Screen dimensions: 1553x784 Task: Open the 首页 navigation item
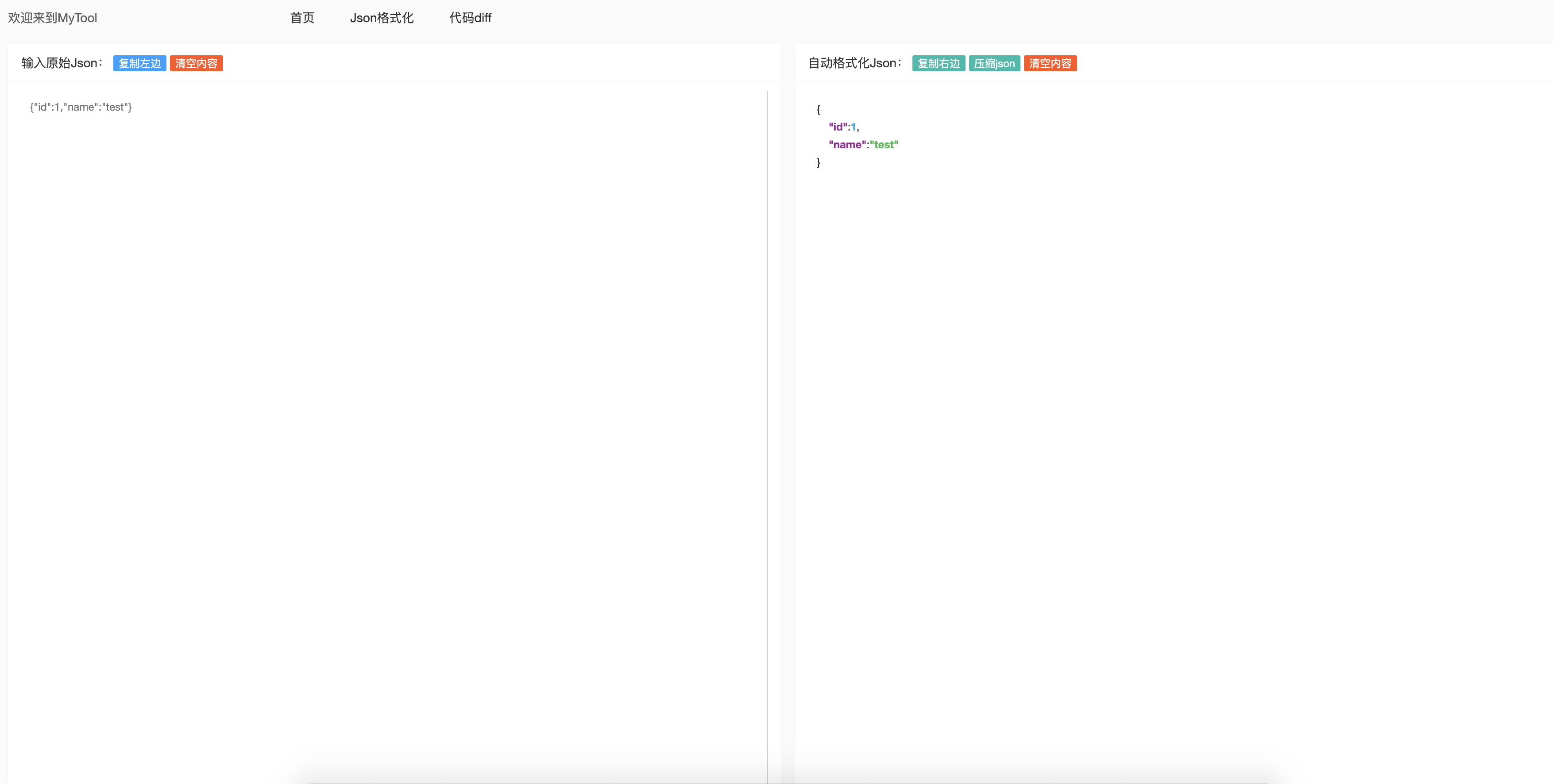(x=302, y=18)
